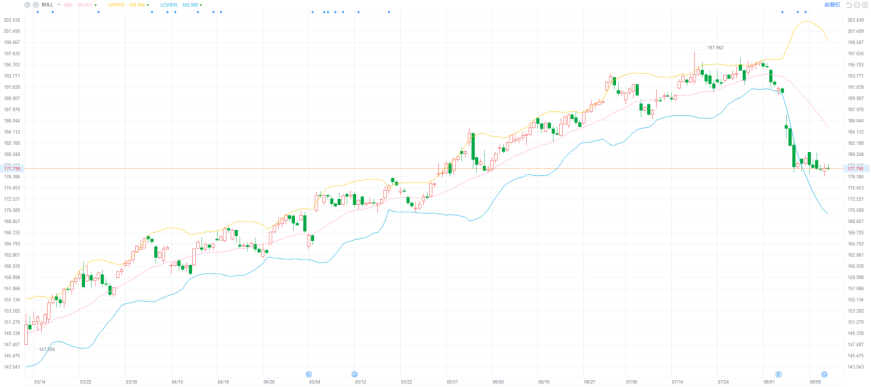Open the price adjustment link in the top right

pos(833,4)
